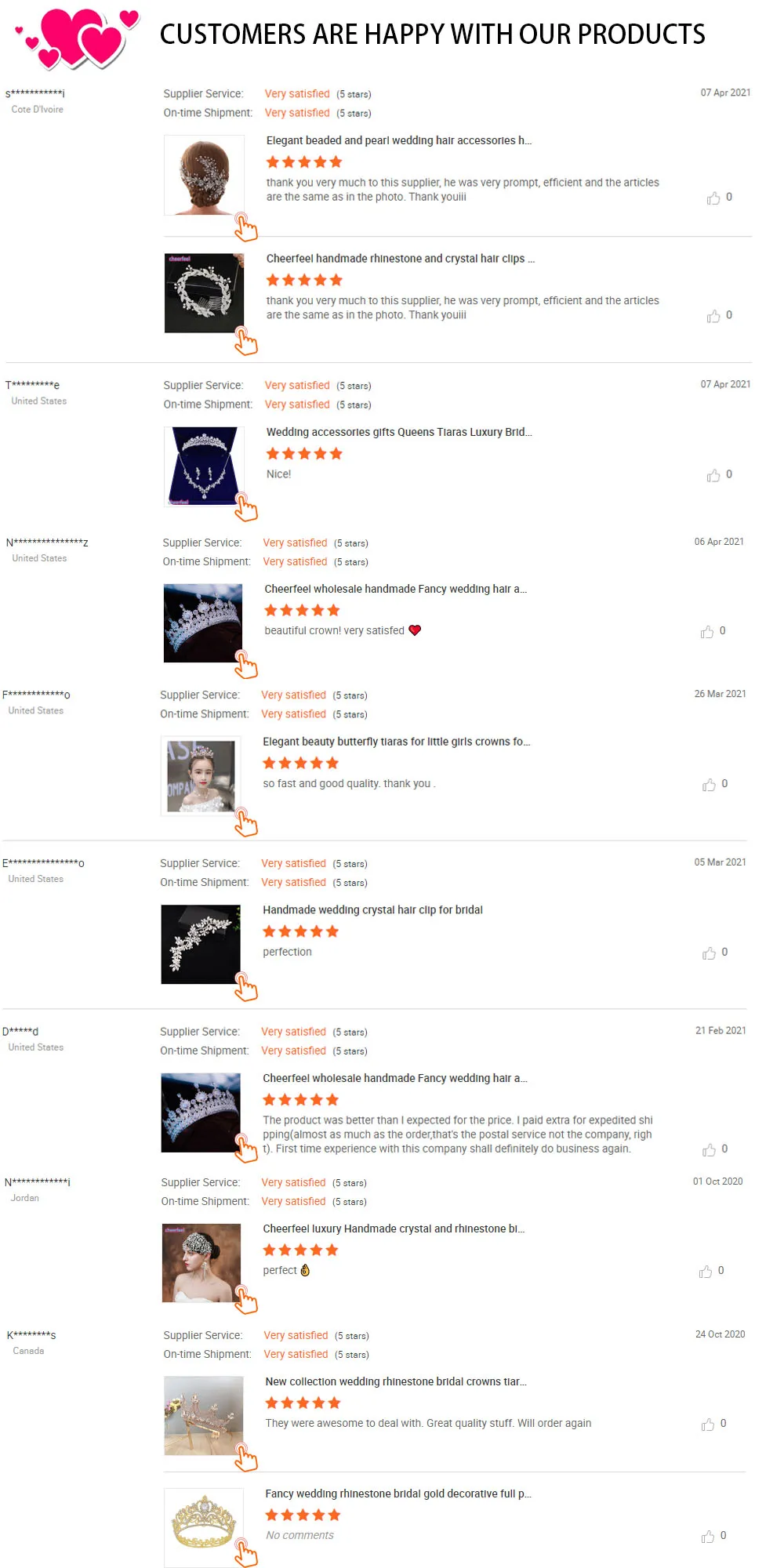Like the Elegant beaded pearl hair accessories review
Viewport: 784px width, 1568px height.
click(713, 198)
